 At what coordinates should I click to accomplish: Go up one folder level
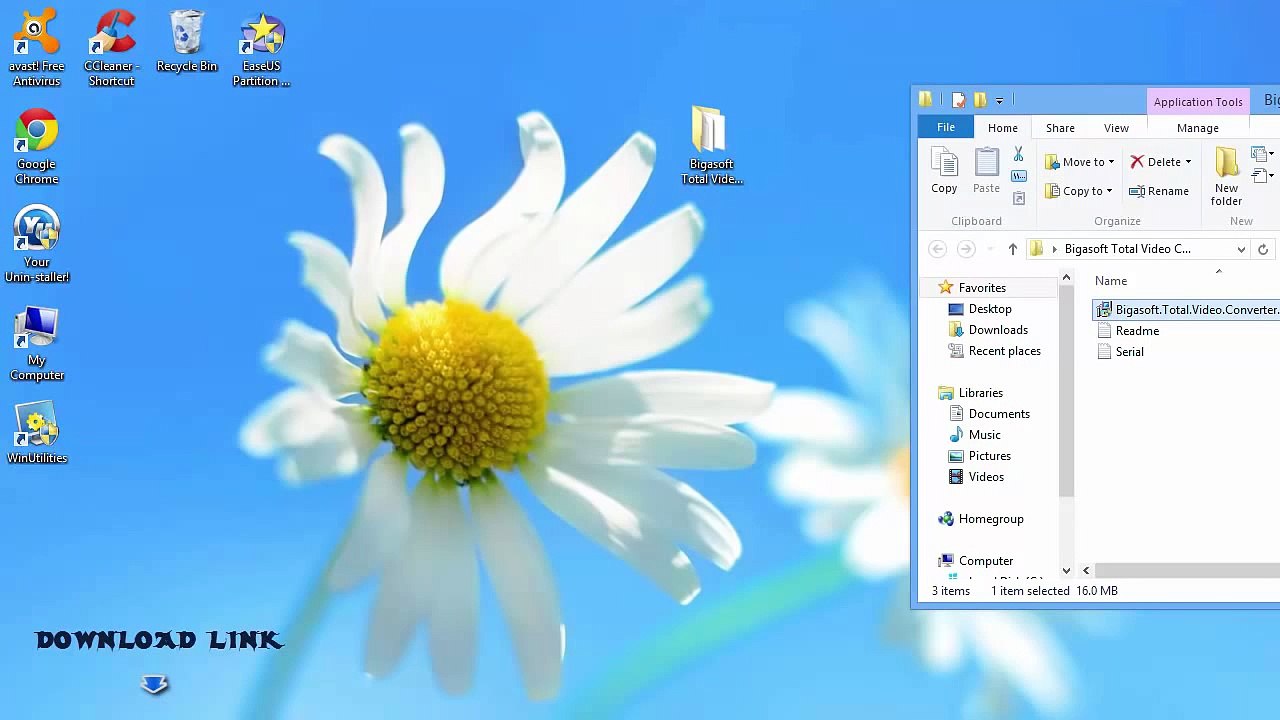(1012, 249)
